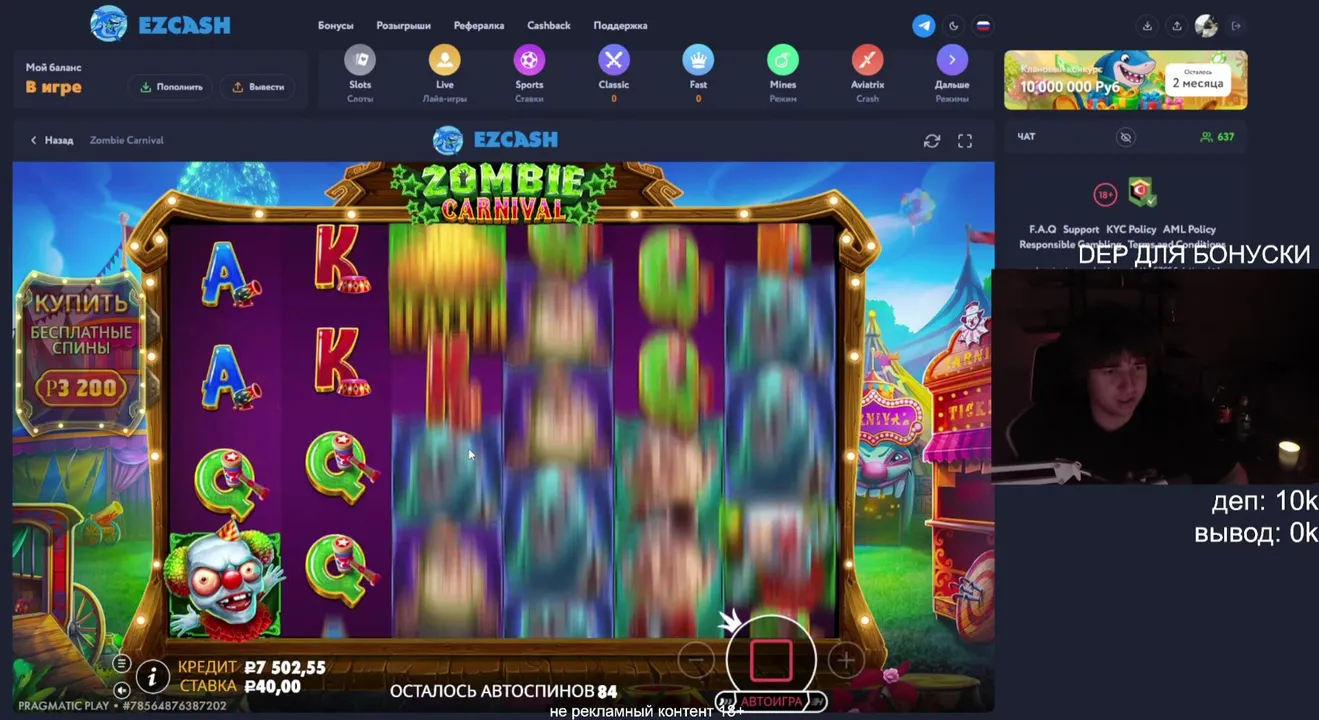Reload the game with refresh icon

click(x=932, y=141)
